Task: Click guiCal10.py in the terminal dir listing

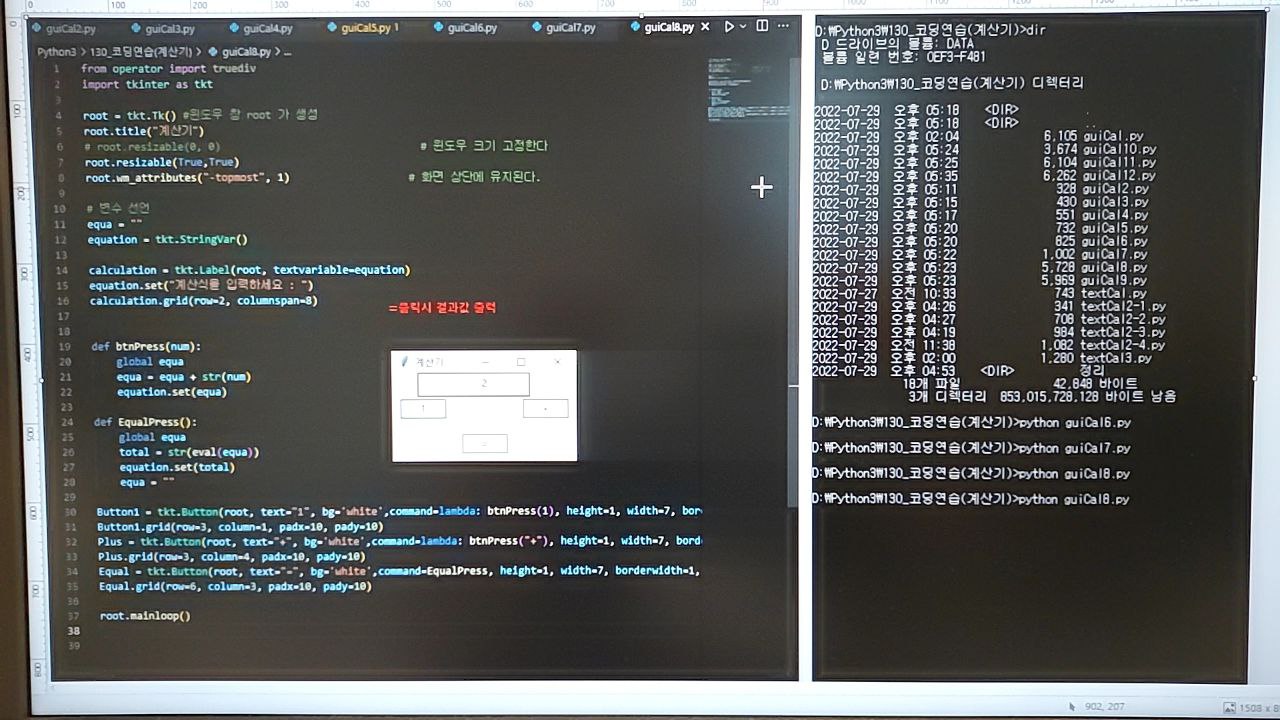Action: tap(1119, 149)
